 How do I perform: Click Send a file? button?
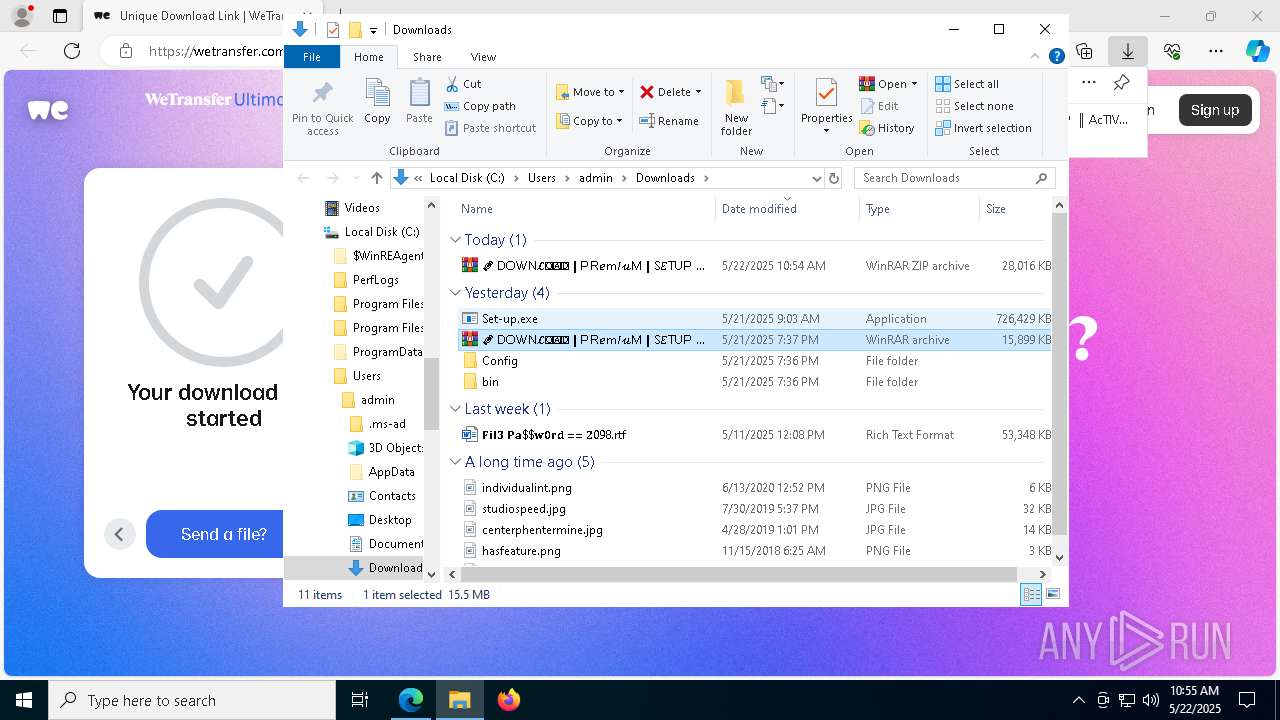pyautogui.click(x=224, y=534)
